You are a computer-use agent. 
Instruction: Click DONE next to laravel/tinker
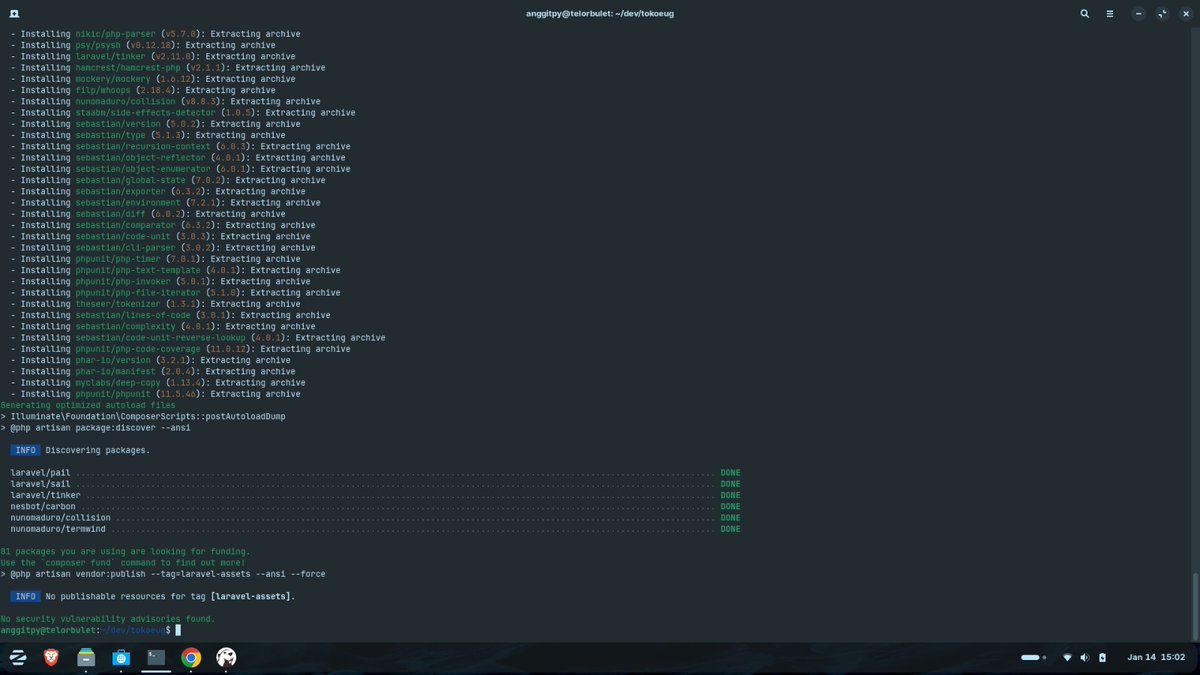(730, 494)
